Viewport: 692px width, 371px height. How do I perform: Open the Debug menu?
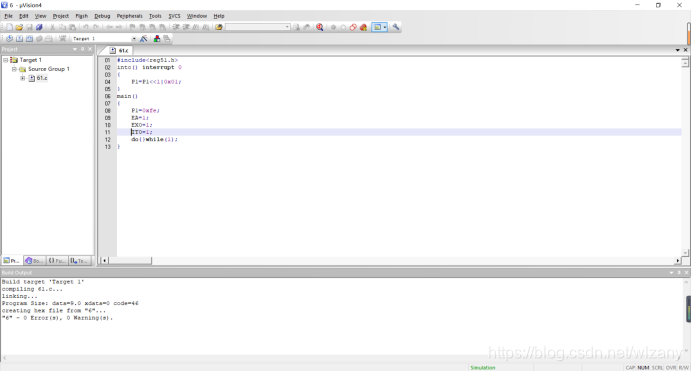102,16
